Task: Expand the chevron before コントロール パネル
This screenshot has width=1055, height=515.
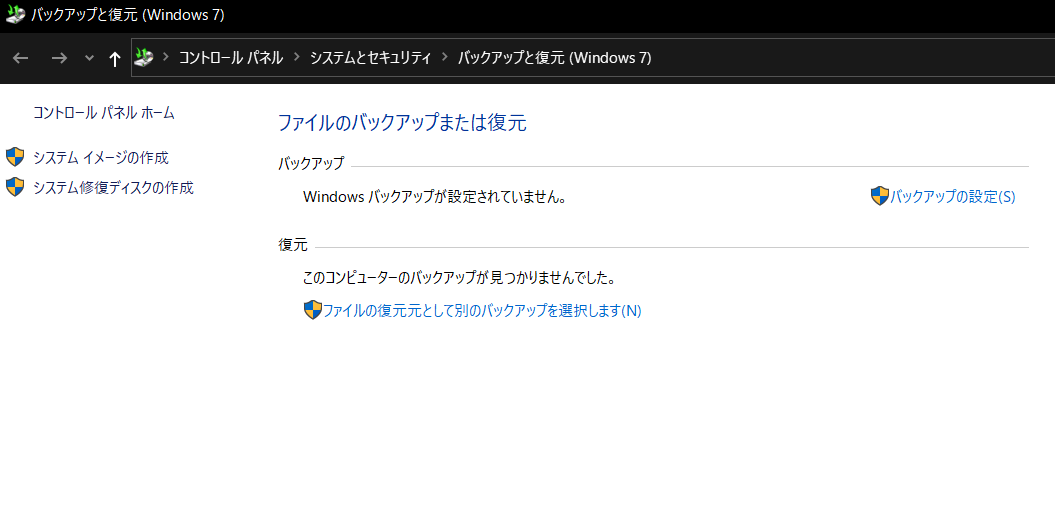Action: (166, 58)
